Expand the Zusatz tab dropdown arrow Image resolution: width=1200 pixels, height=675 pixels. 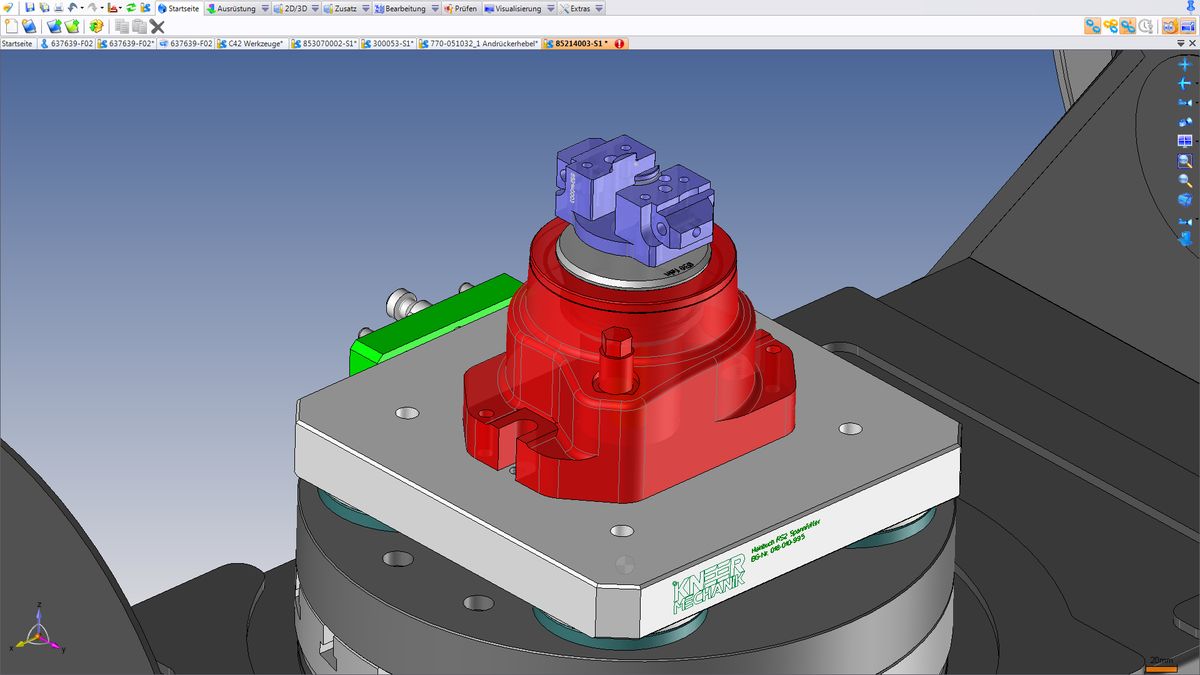click(x=366, y=8)
